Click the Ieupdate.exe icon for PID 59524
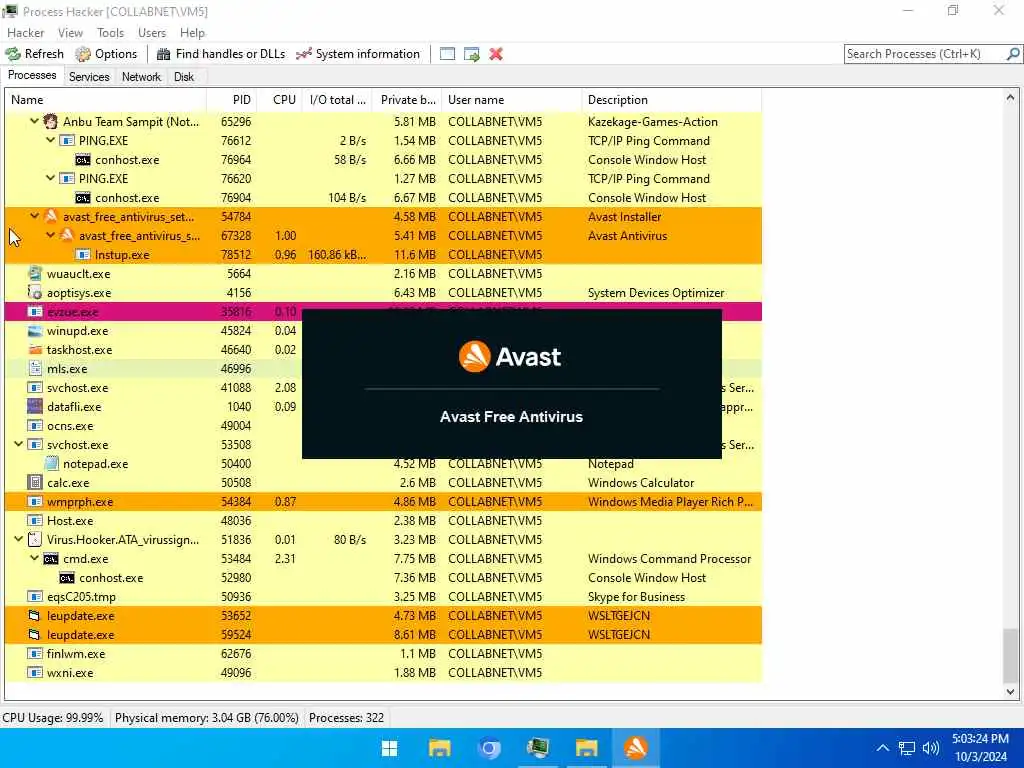Viewport: 1024px width, 768px height. click(x=35, y=635)
